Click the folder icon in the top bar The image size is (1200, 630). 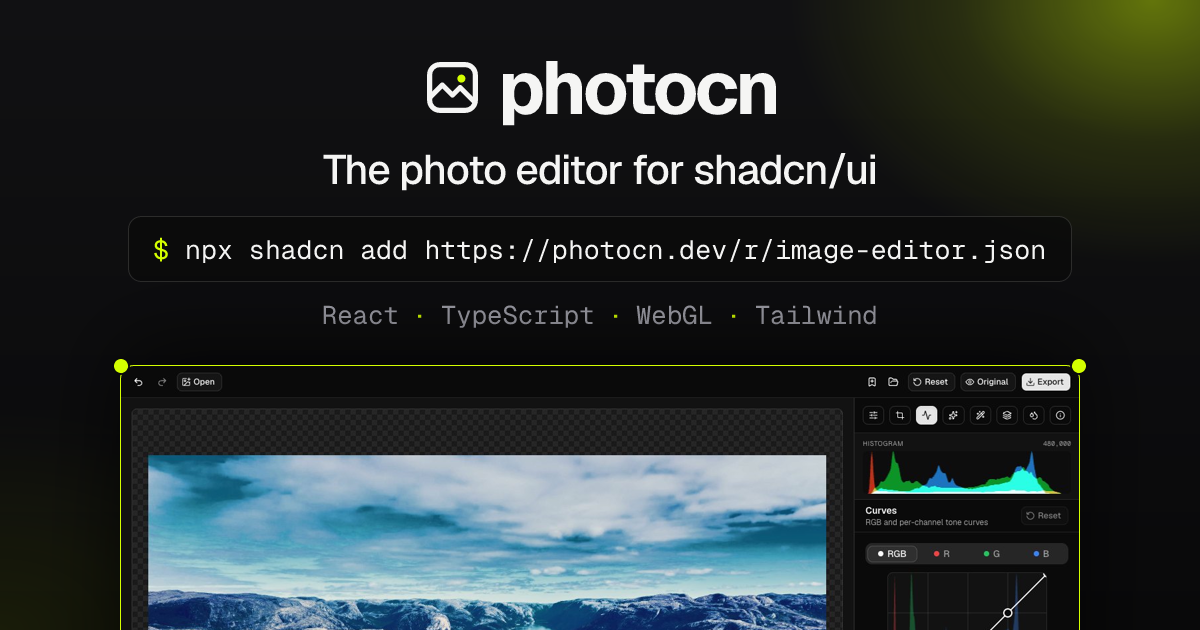point(893,382)
